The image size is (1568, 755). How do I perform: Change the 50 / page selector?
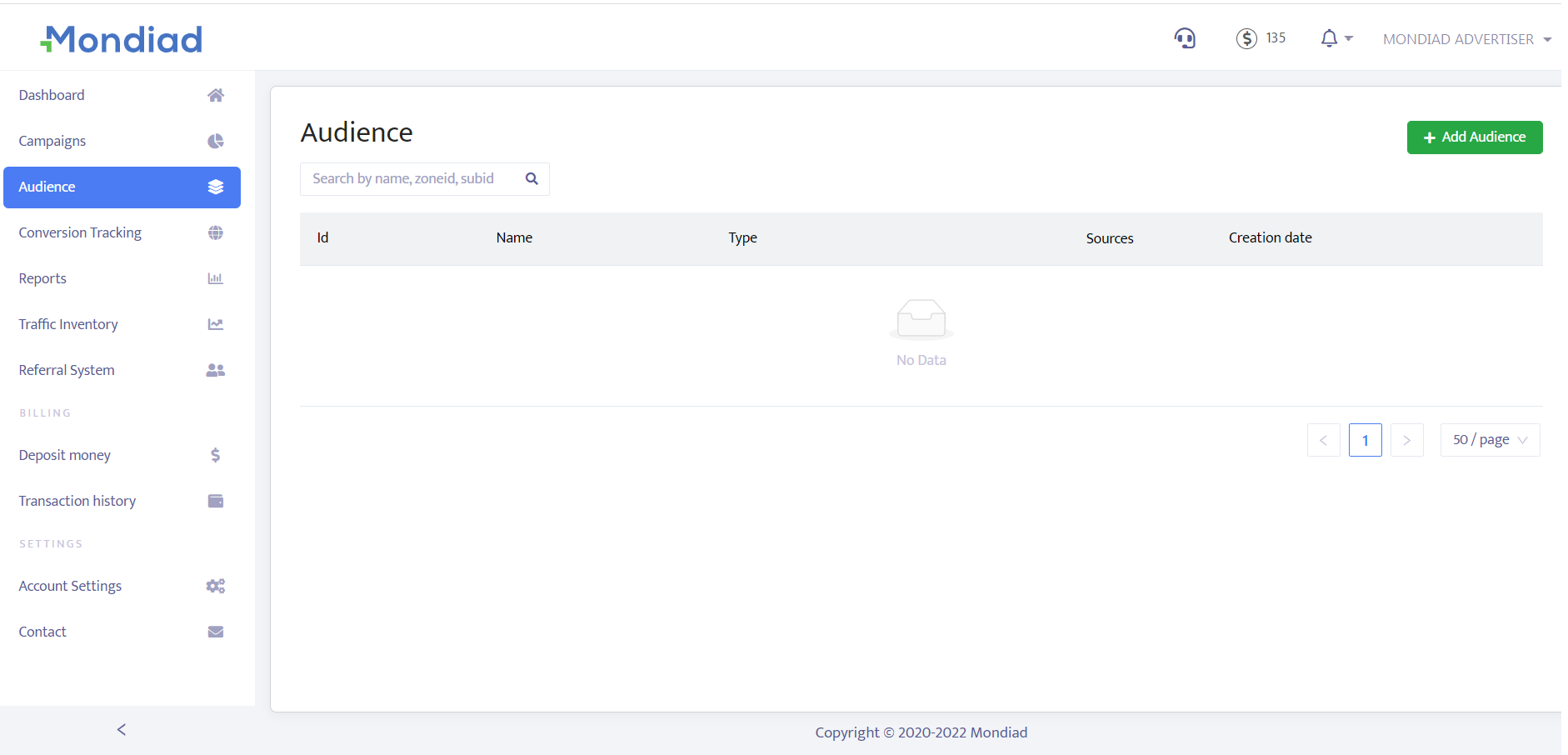(1490, 440)
